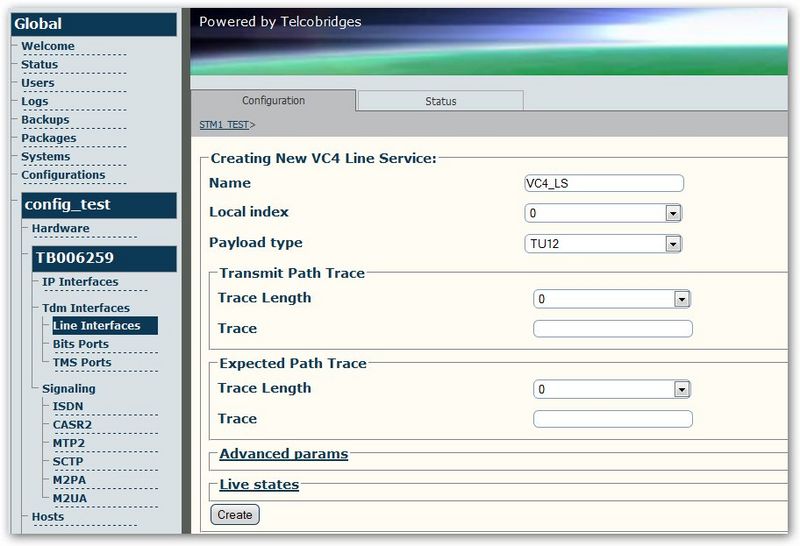
Task: Click the Transmit Path Trace input field
Action: coord(613,329)
